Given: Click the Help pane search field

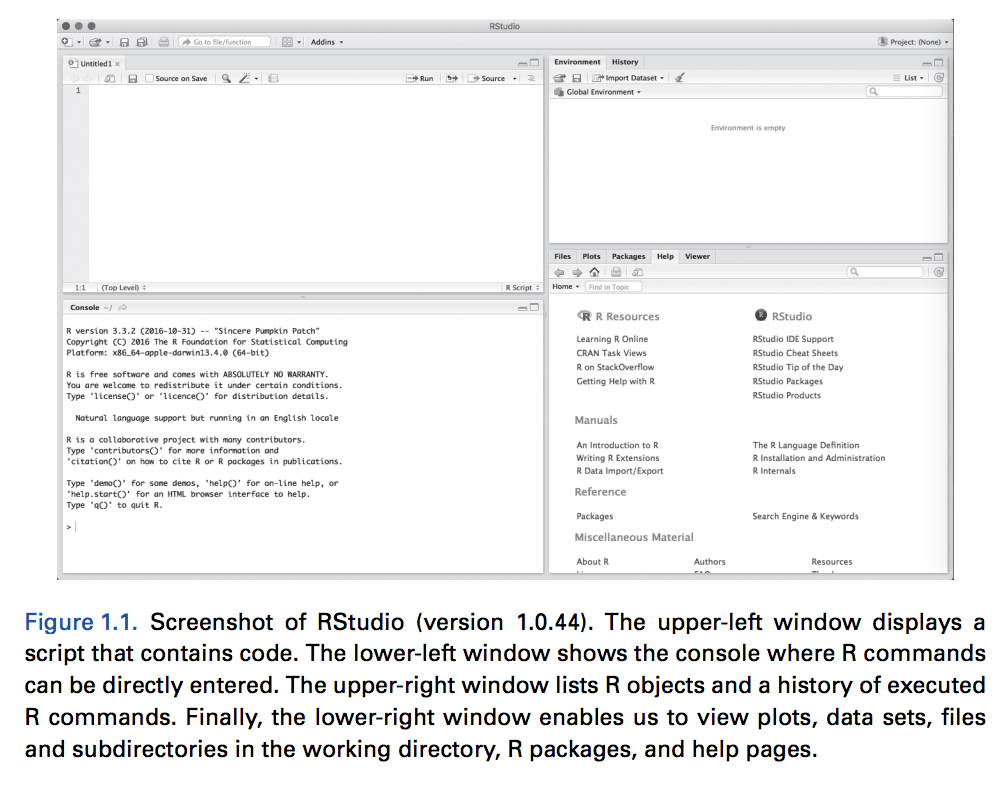Looking at the screenshot, I should coord(885,272).
